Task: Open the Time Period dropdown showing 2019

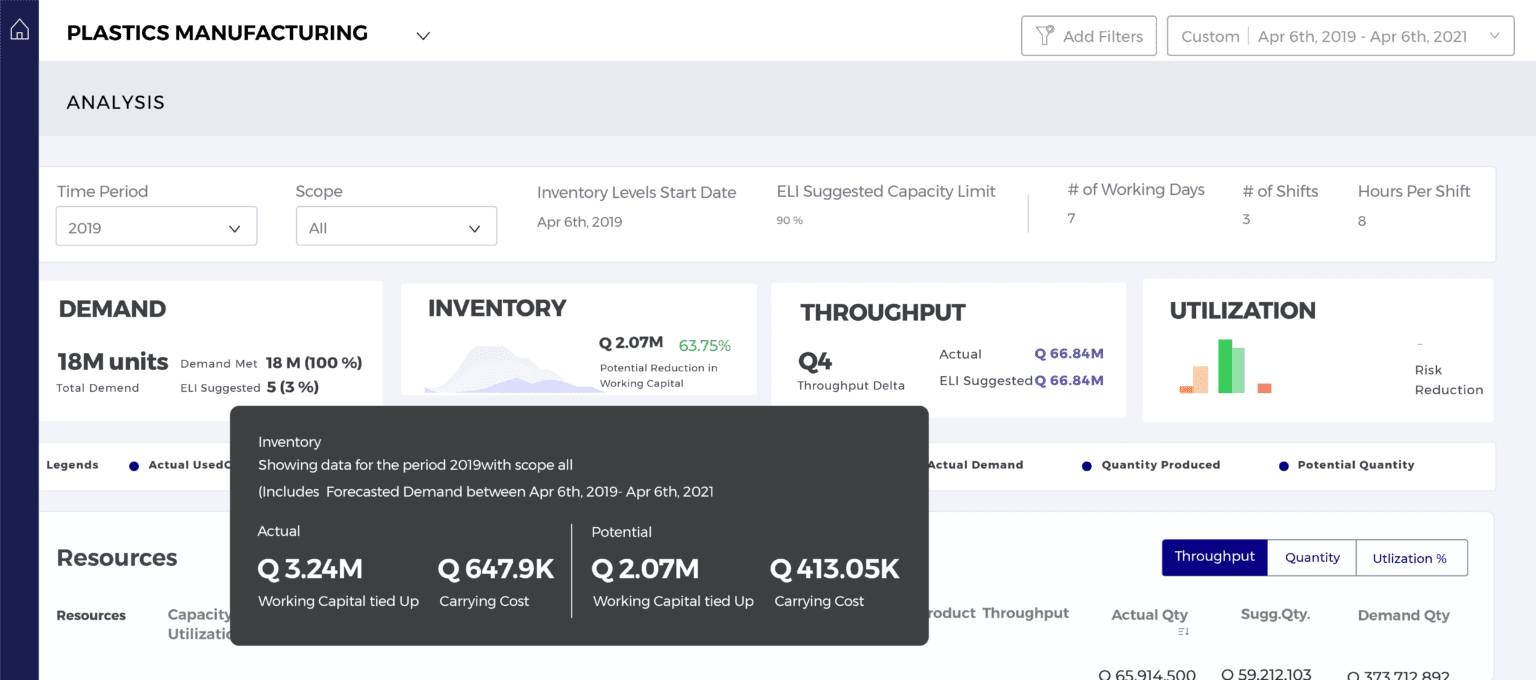Action: (x=155, y=226)
